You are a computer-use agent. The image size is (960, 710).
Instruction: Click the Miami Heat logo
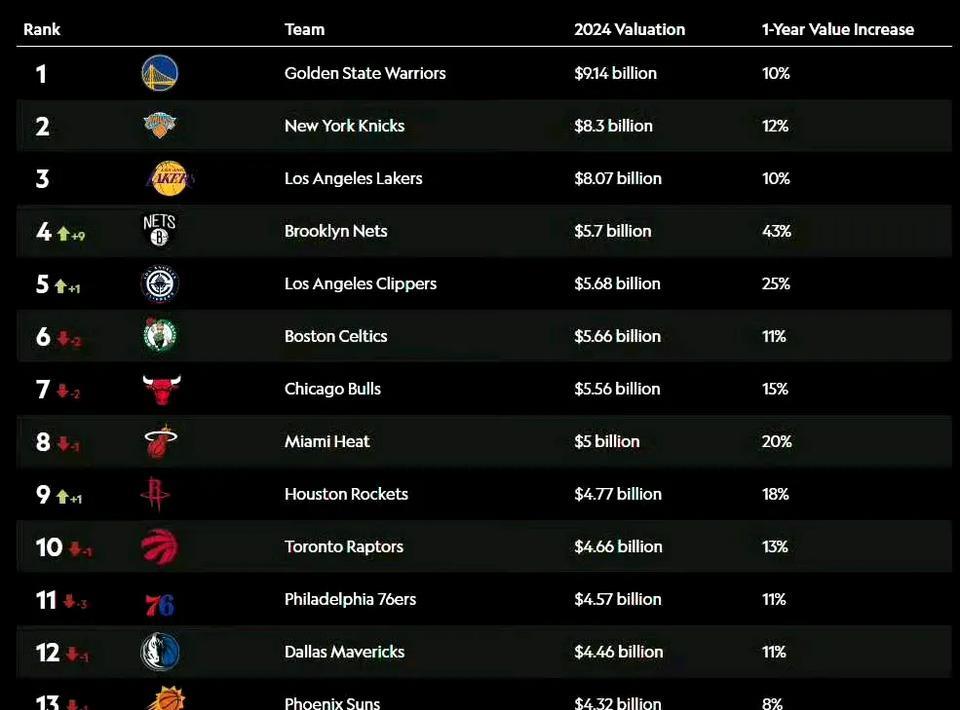(160, 441)
